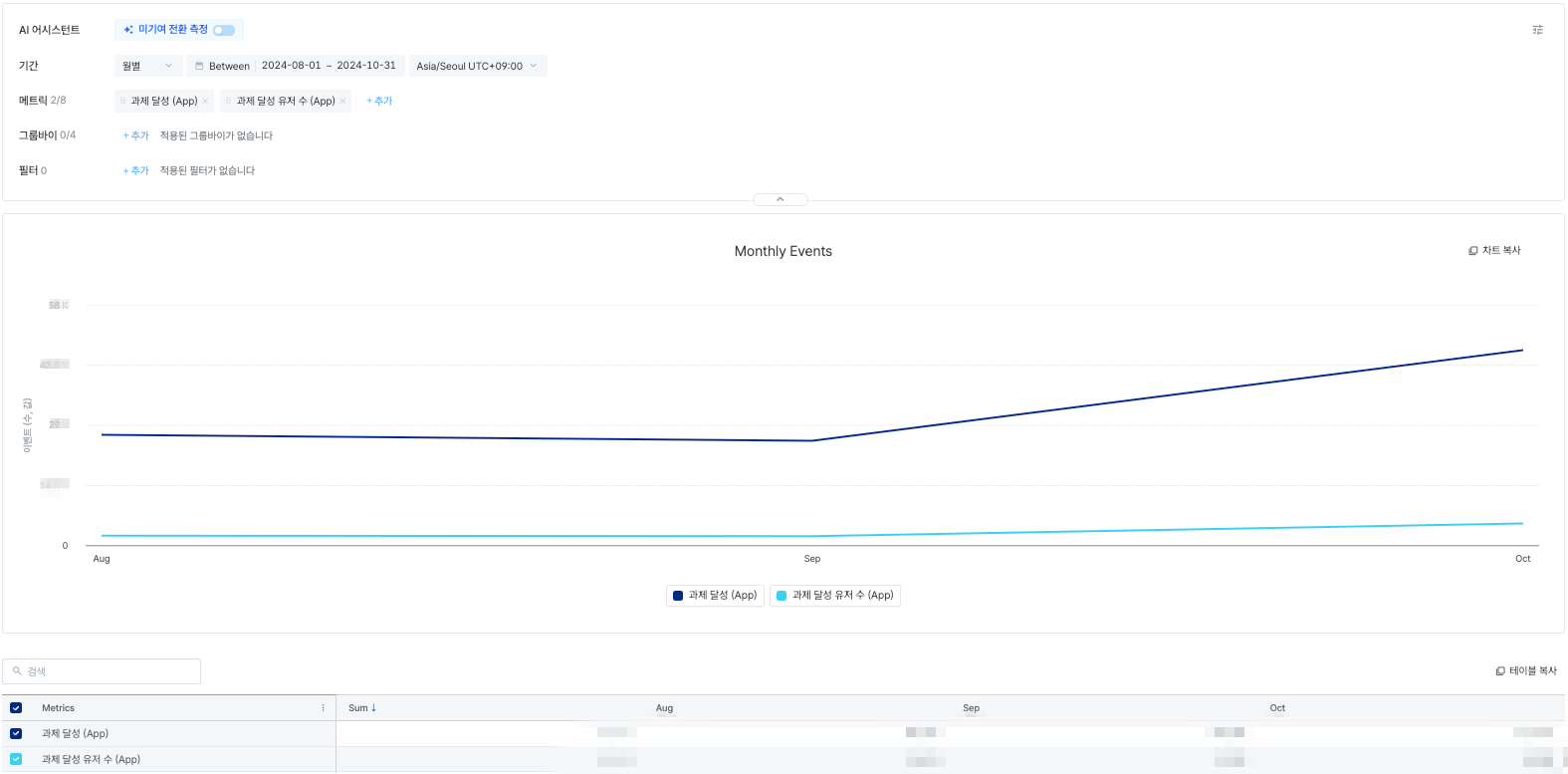Toggle the 과제 달성 (App) legend item
This screenshot has height=774, width=1568.
[715, 596]
